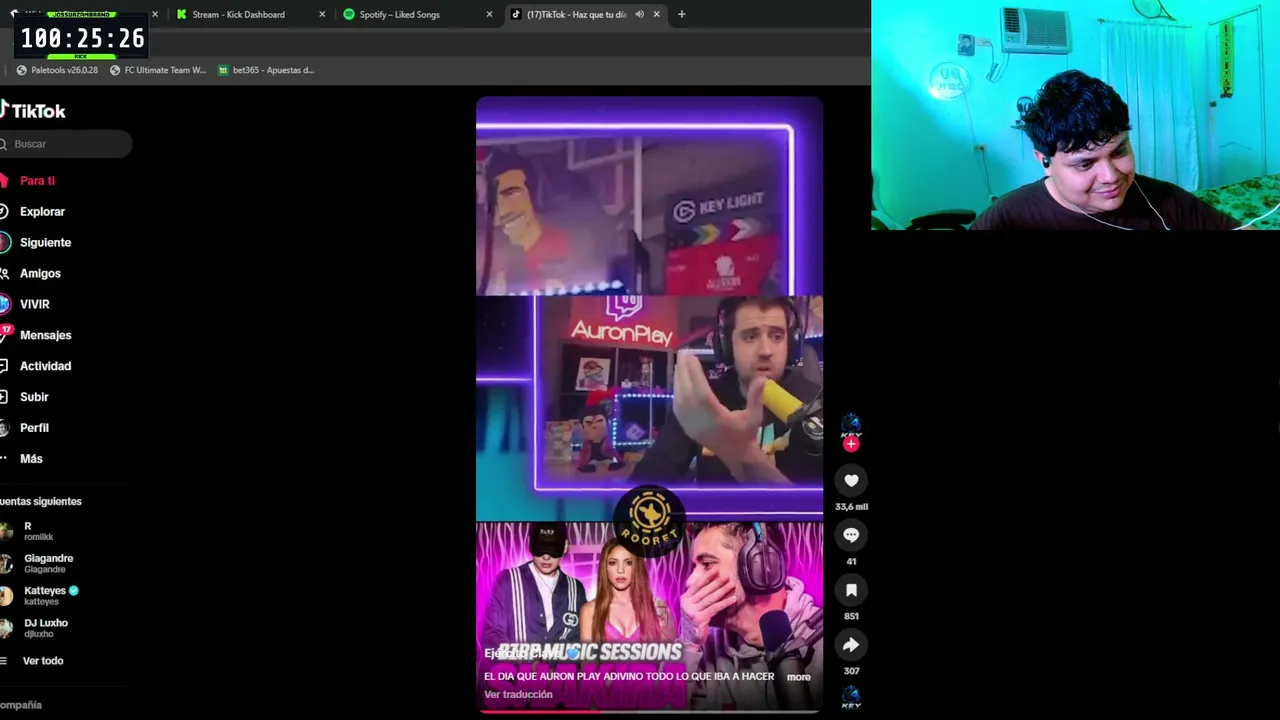The width and height of the screenshot is (1280, 720).
Task: Open the Paletools v26.0.28 bookmark
Action: click(x=57, y=70)
